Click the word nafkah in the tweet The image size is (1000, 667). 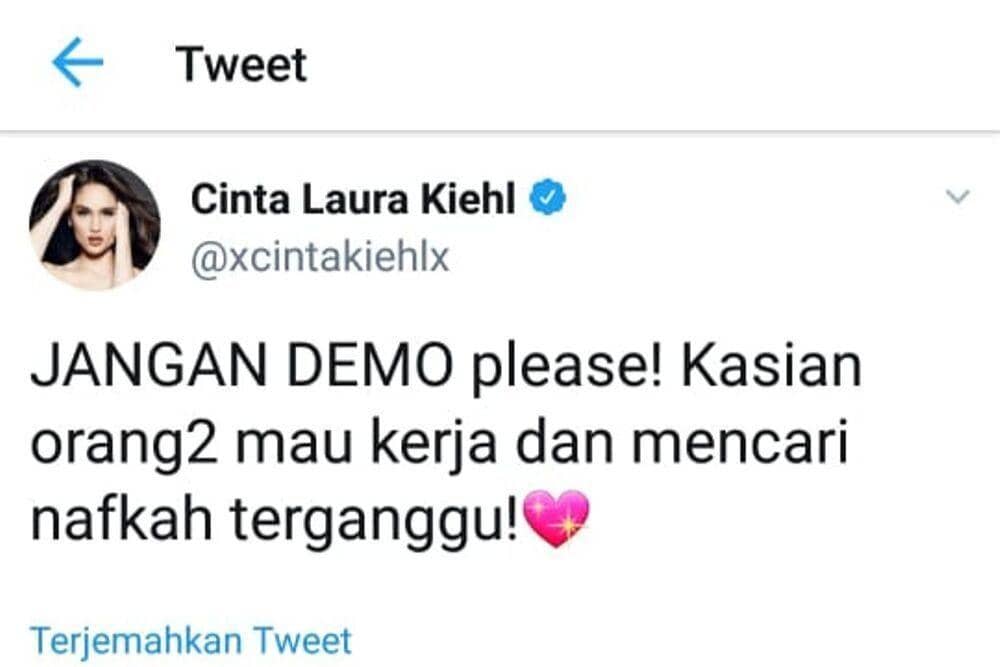pos(121,518)
